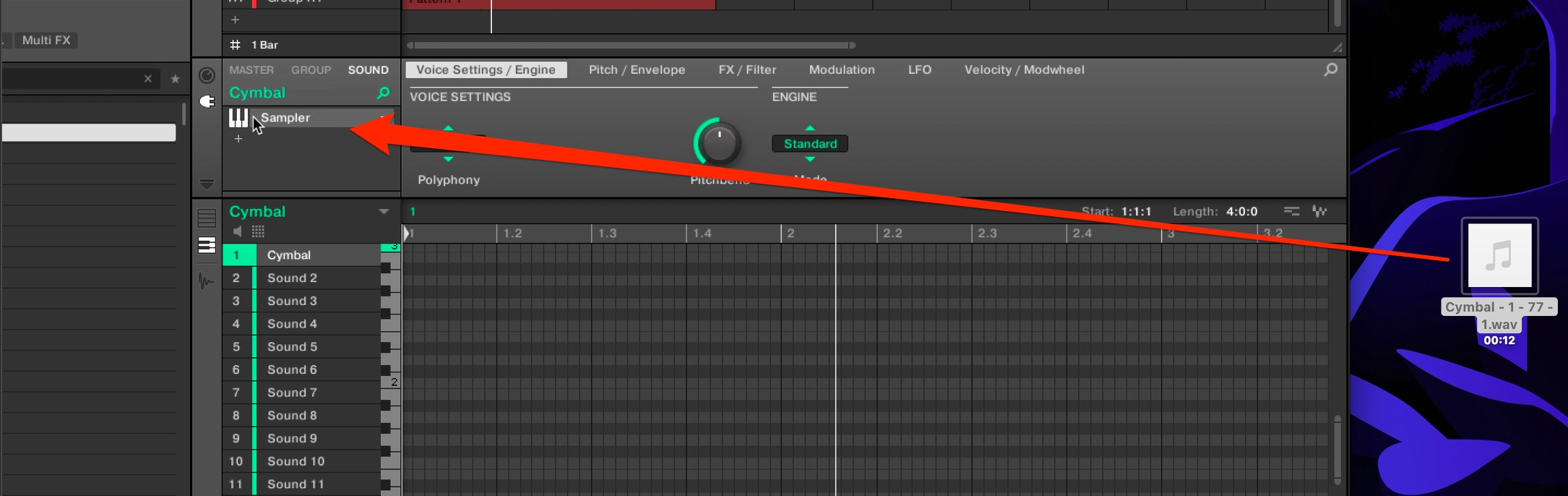Decrease polyphony with the down arrow
Screen dimensions: 1568x496
coord(448,158)
